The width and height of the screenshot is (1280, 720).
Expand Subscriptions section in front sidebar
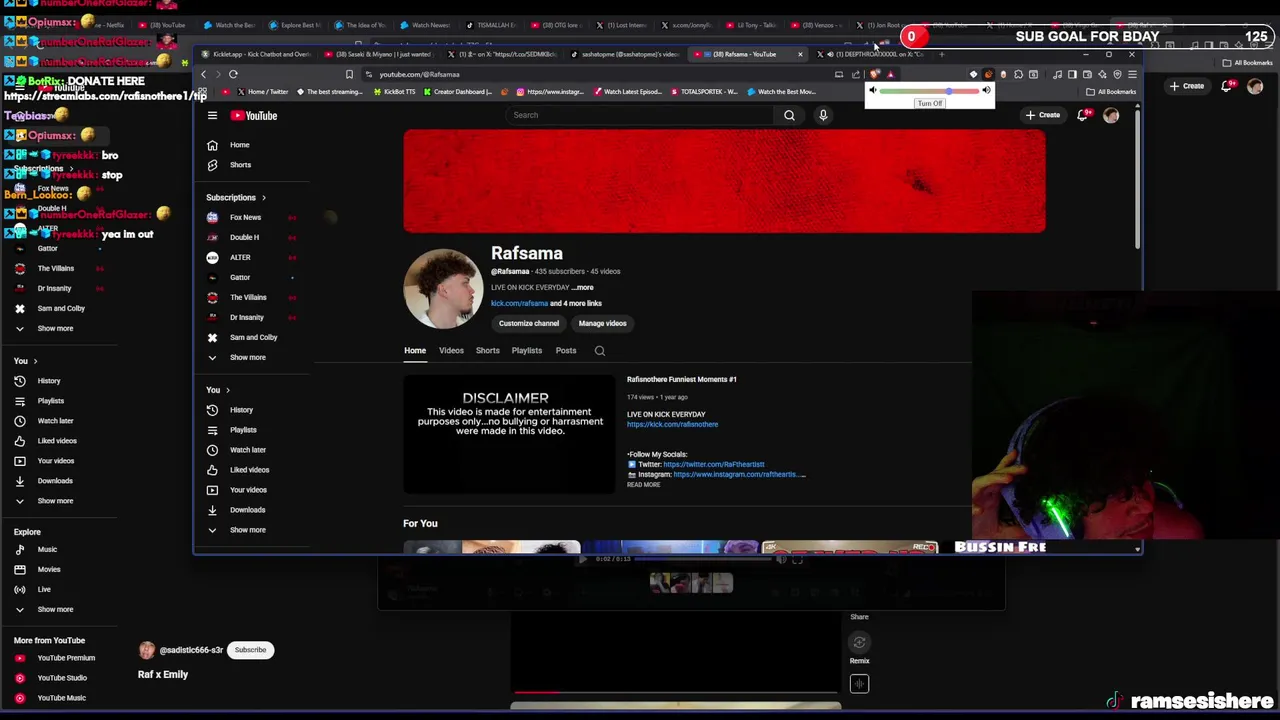[x=236, y=197]
